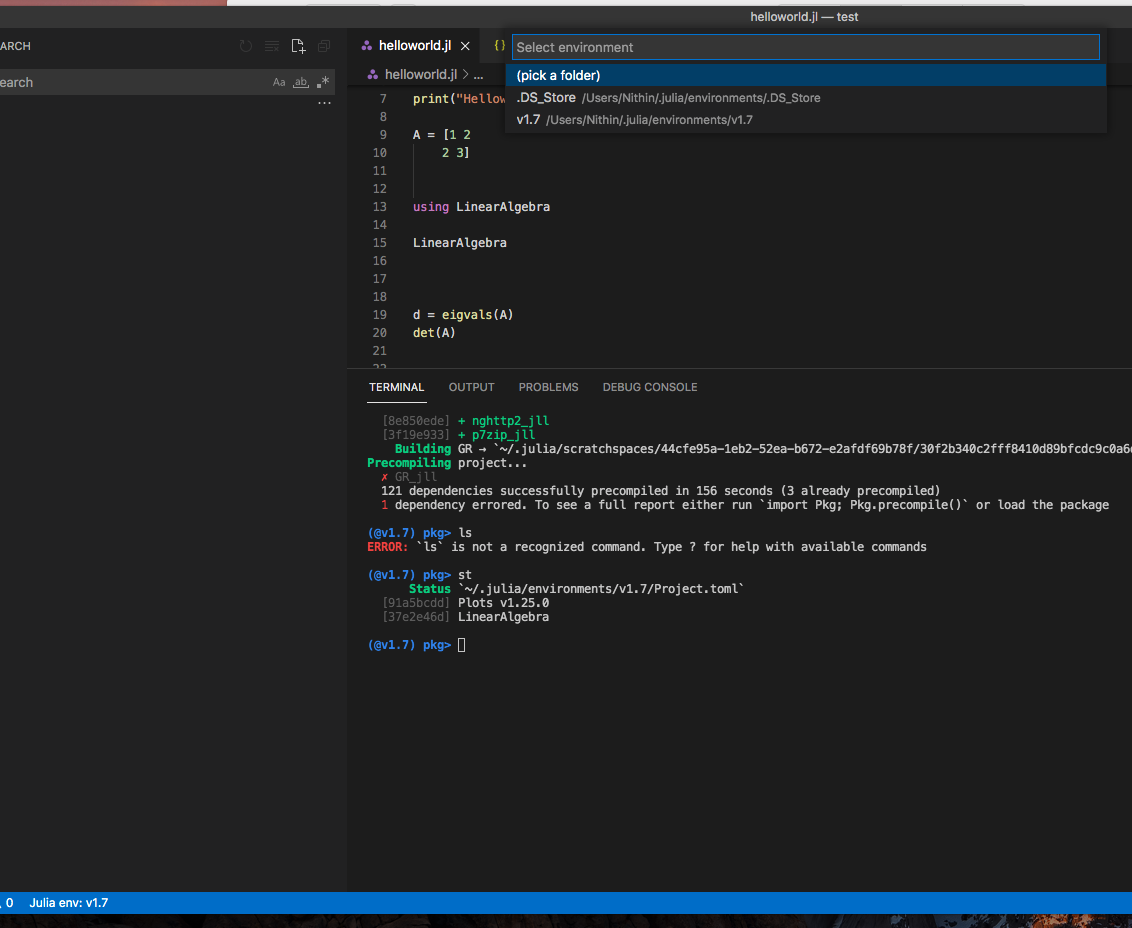
Task: Clear all search results
Action: (x=271, y=45)
